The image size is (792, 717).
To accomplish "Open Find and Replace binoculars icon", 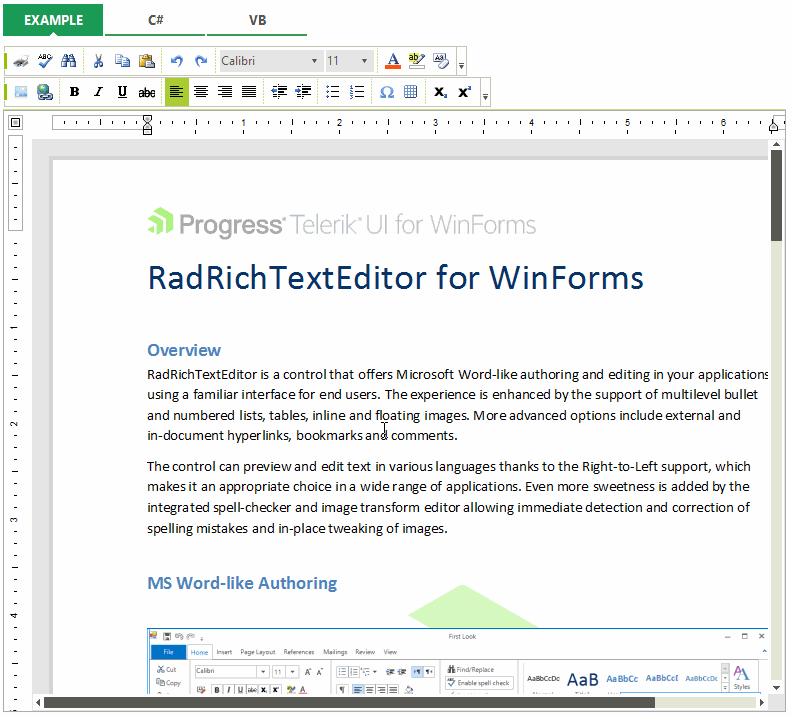I will pos(69,61).
